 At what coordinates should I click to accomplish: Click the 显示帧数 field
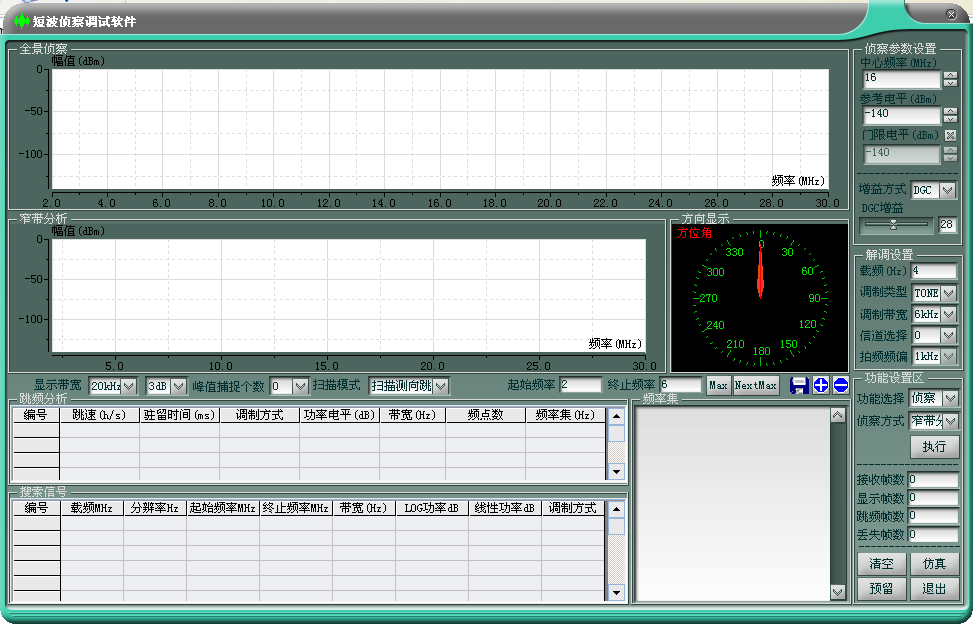[x=933, y=498]
